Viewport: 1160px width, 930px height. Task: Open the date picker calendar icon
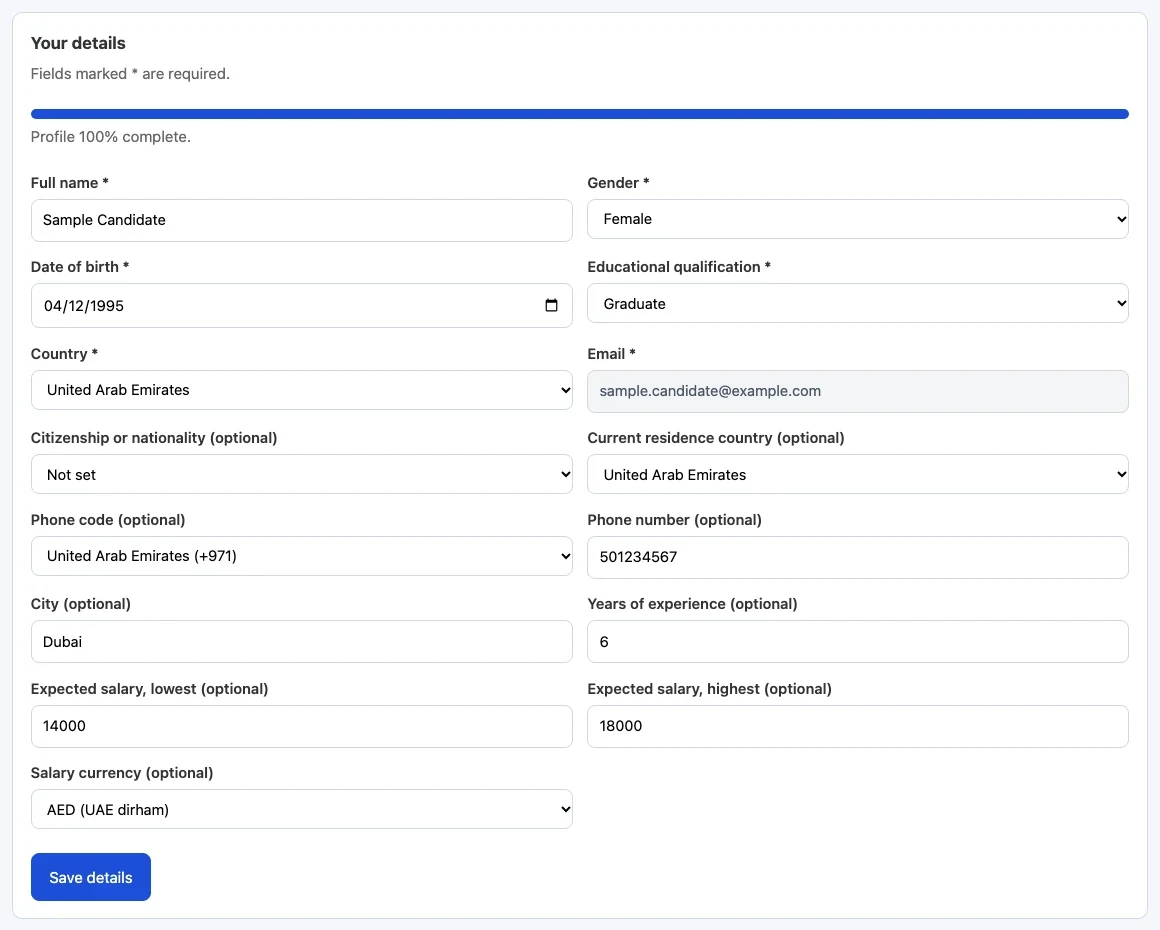coord(551,306)
